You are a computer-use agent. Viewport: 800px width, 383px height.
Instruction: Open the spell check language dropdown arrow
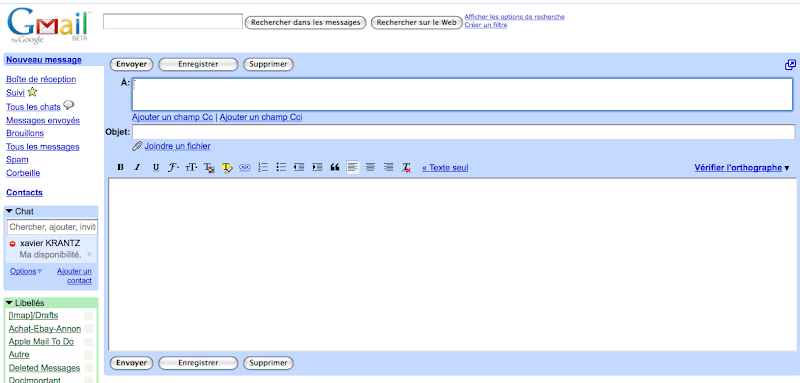[787, 168]
